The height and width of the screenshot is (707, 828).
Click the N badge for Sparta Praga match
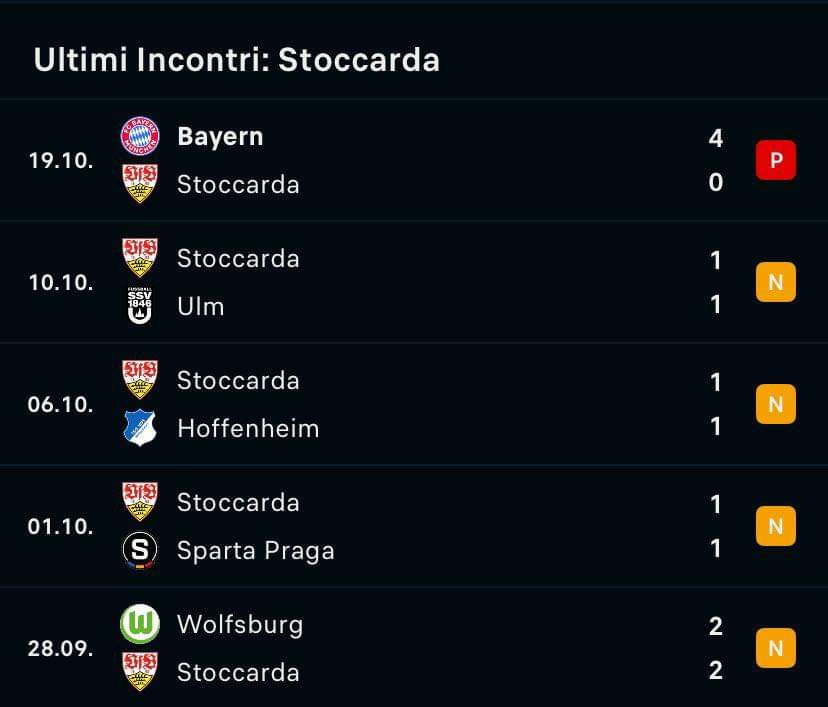[776, 526]
